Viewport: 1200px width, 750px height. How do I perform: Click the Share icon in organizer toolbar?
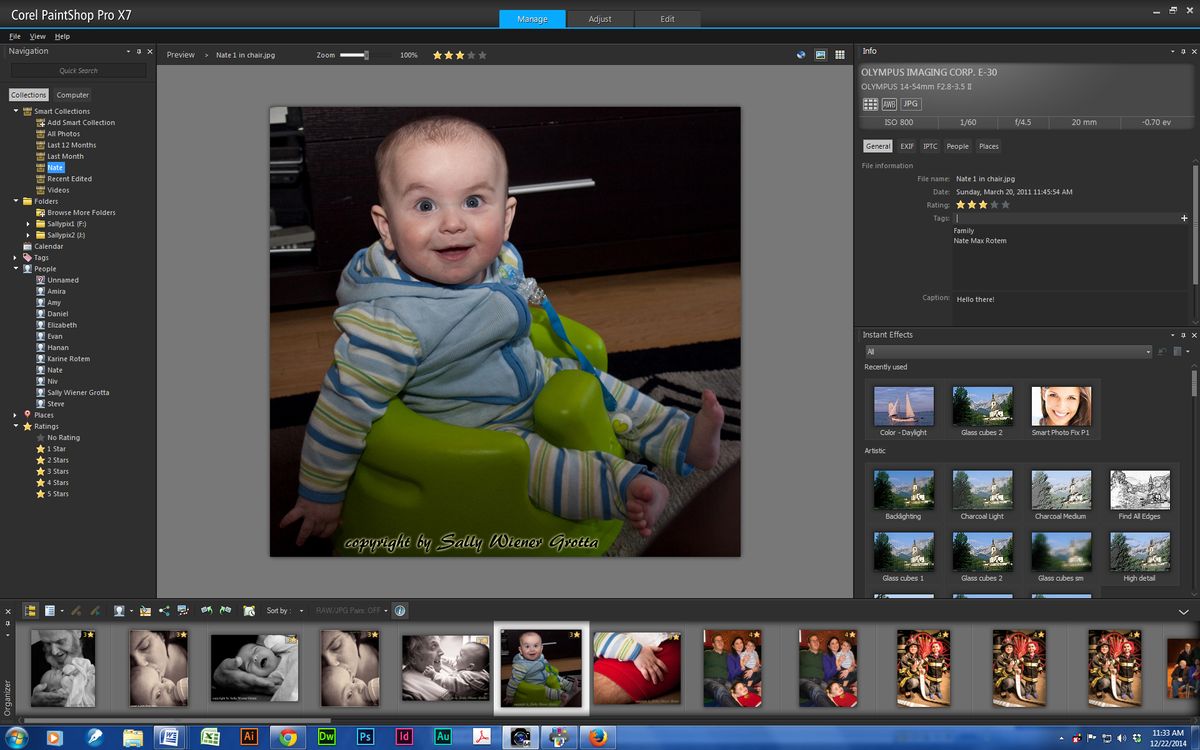click(x=164, y=610)
